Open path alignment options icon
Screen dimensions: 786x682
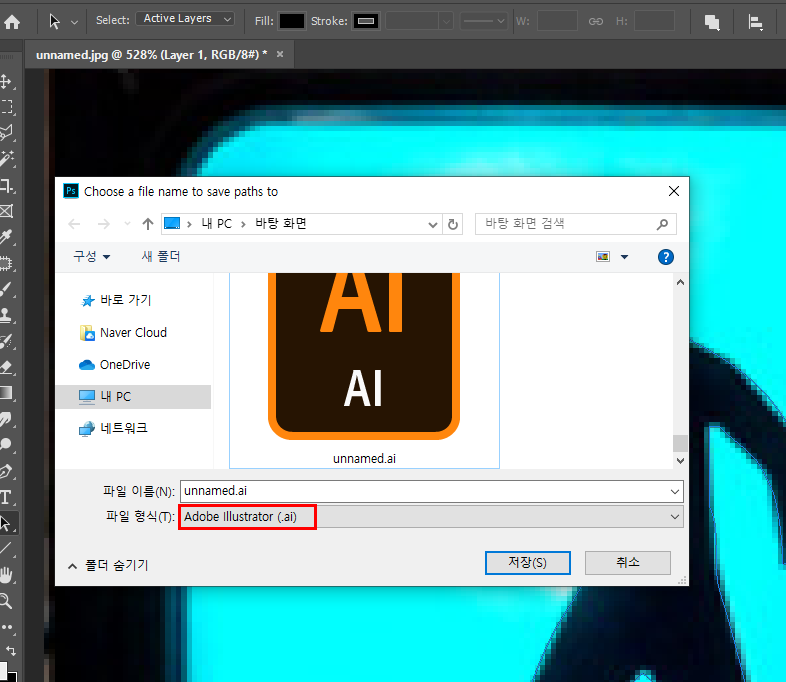[x=755, y=23]
